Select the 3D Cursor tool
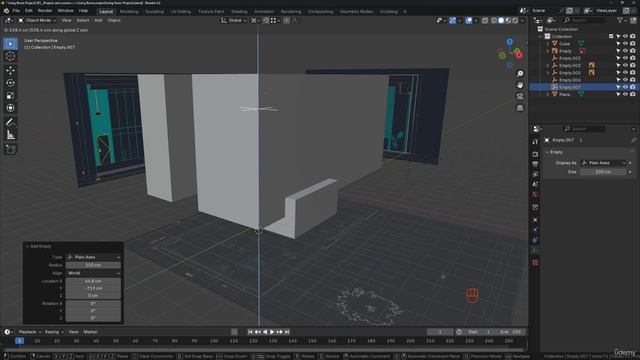The height and width of the screenshot is (360, 640). point(11,56)
